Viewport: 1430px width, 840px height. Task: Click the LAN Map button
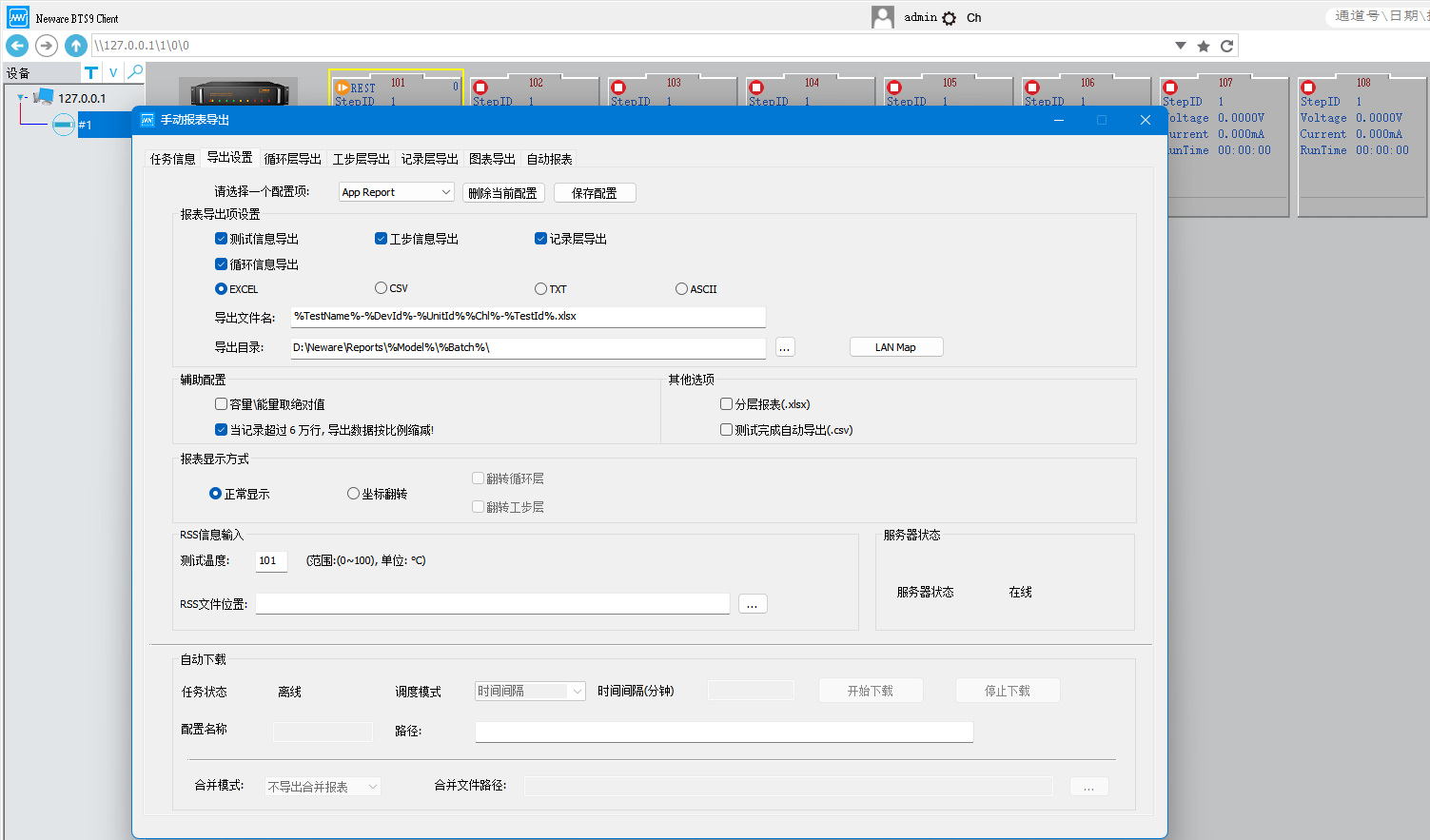click(896, 347)
